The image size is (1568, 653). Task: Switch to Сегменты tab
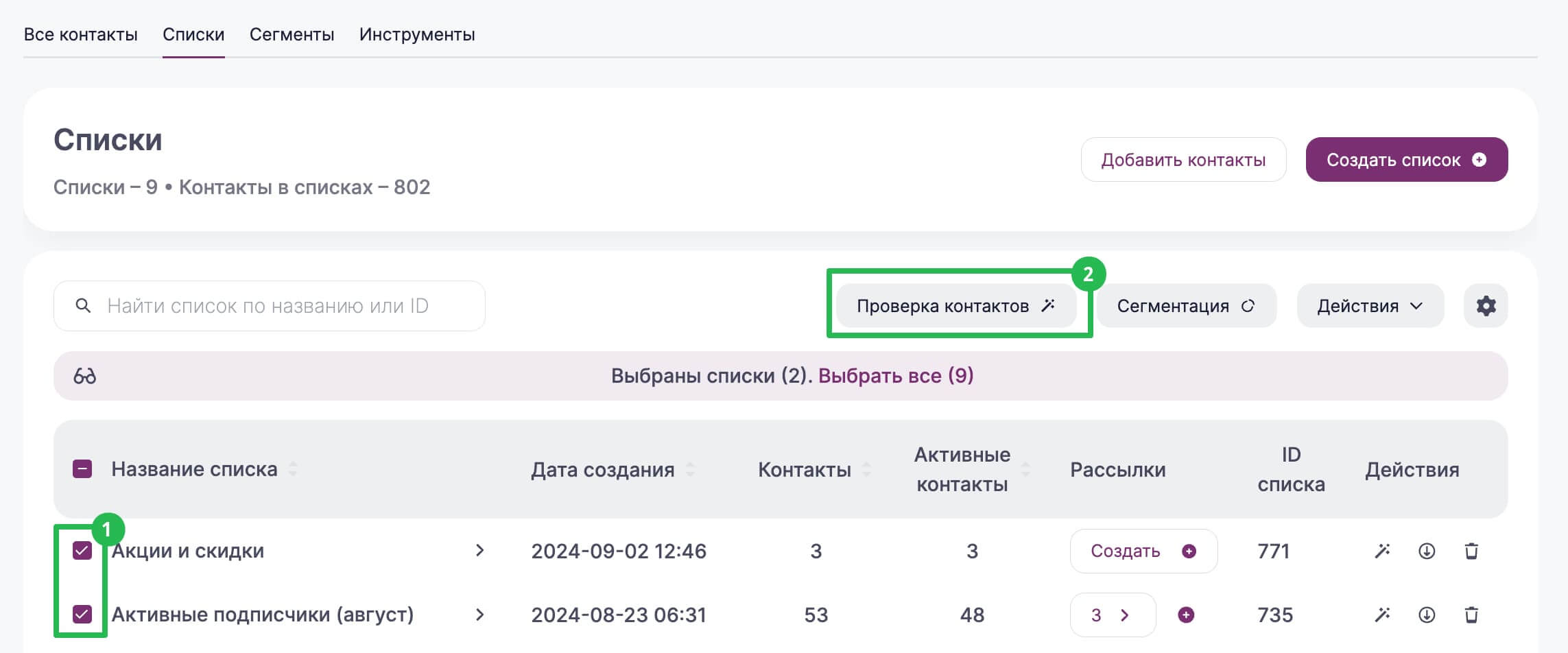pos(292,34)
